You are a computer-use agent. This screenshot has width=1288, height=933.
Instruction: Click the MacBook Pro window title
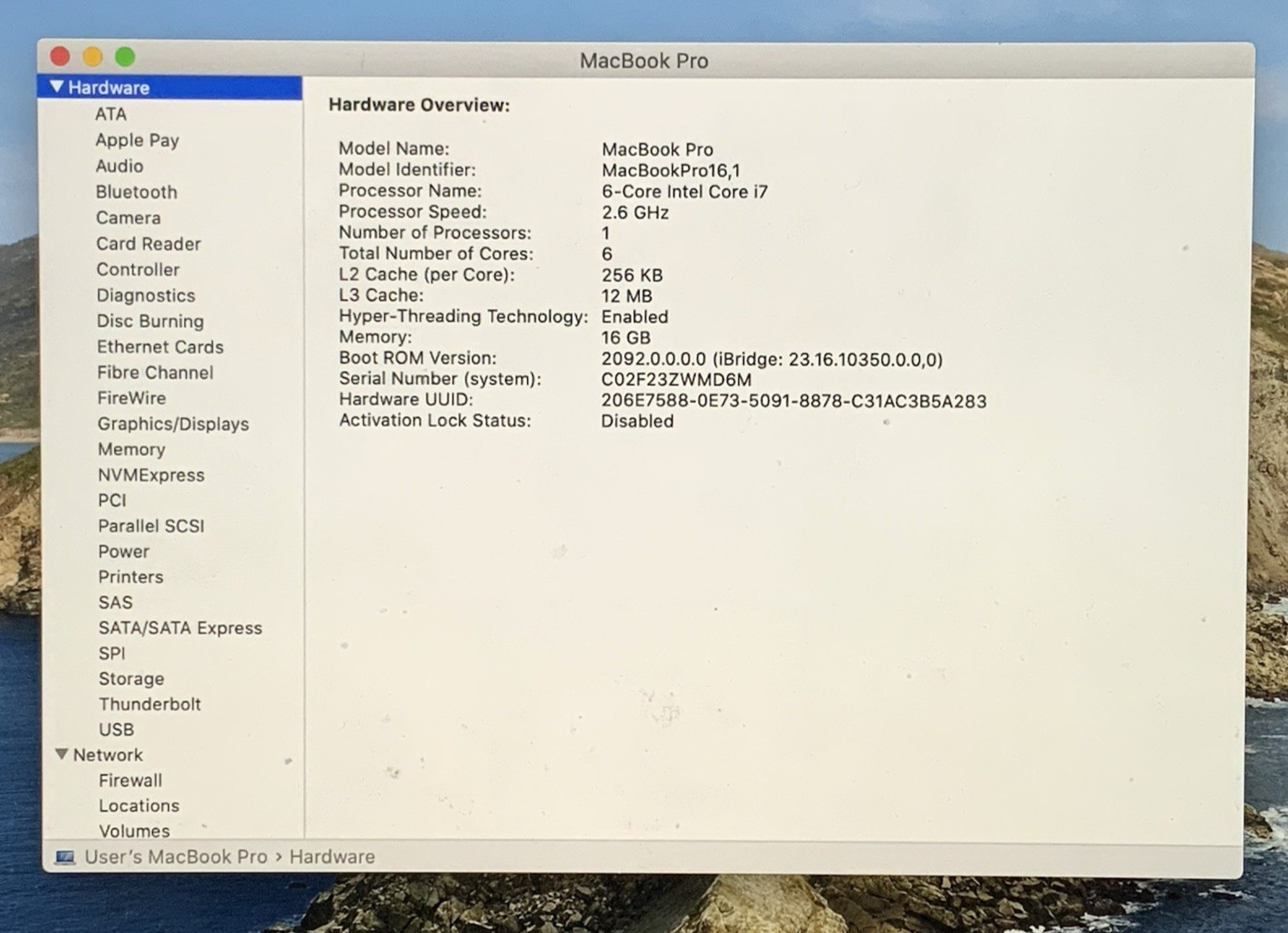[644, 61]
